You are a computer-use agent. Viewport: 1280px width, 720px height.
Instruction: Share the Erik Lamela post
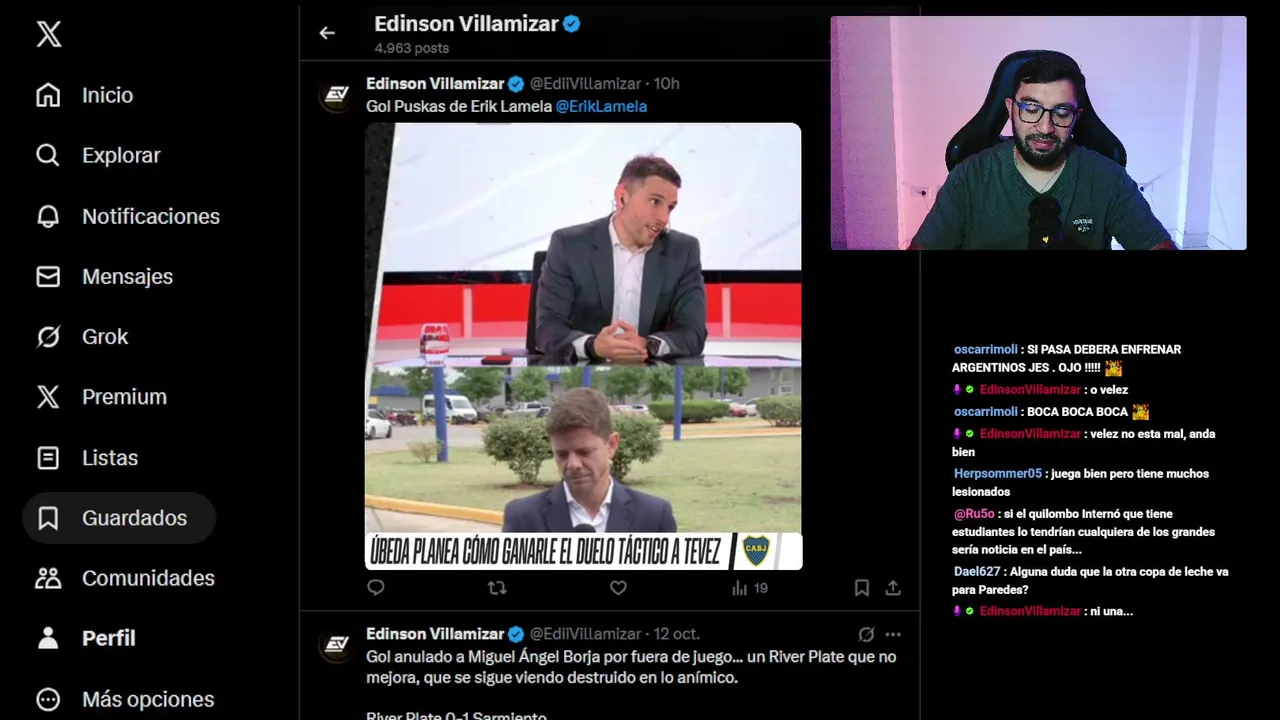point(893,588)
